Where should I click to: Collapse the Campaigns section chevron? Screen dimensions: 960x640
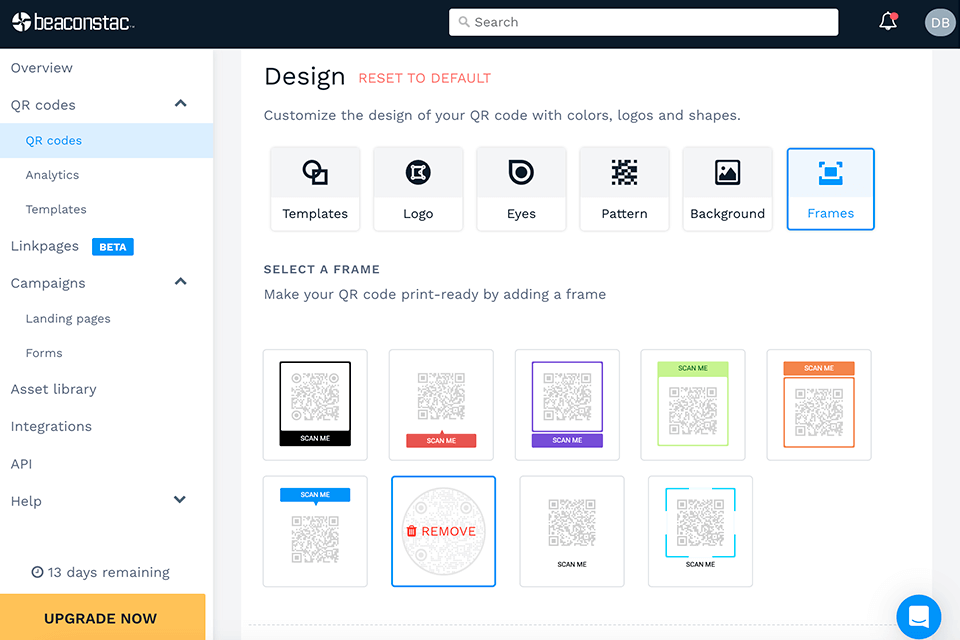181,282
